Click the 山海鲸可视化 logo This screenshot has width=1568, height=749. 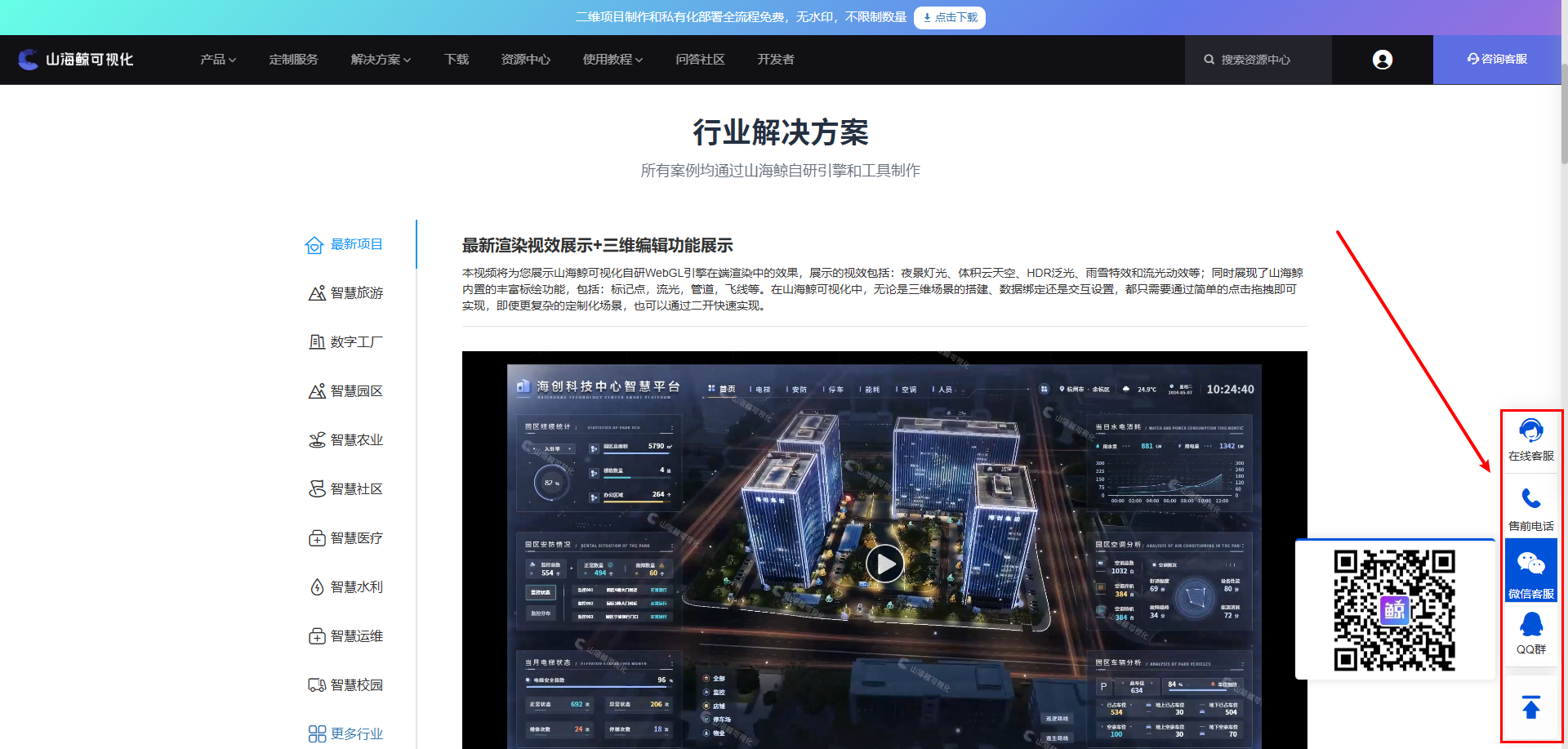(x=75, y=60)
